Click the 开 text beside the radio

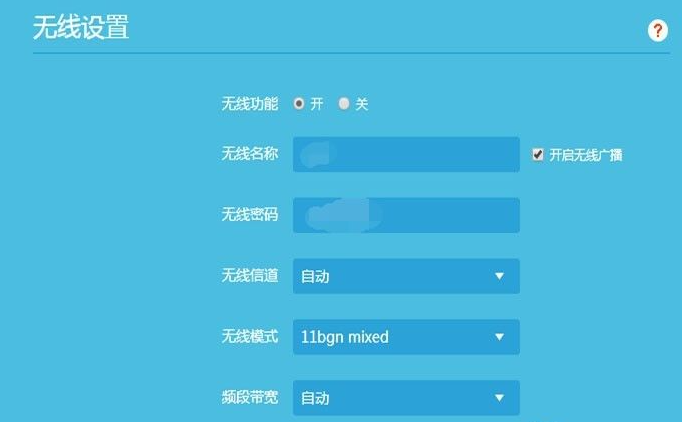click(x=317, y=104)
